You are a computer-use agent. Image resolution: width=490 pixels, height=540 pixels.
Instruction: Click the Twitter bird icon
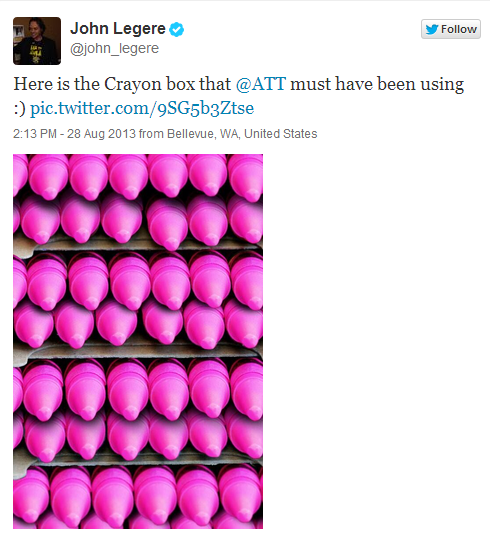point(431,29)
